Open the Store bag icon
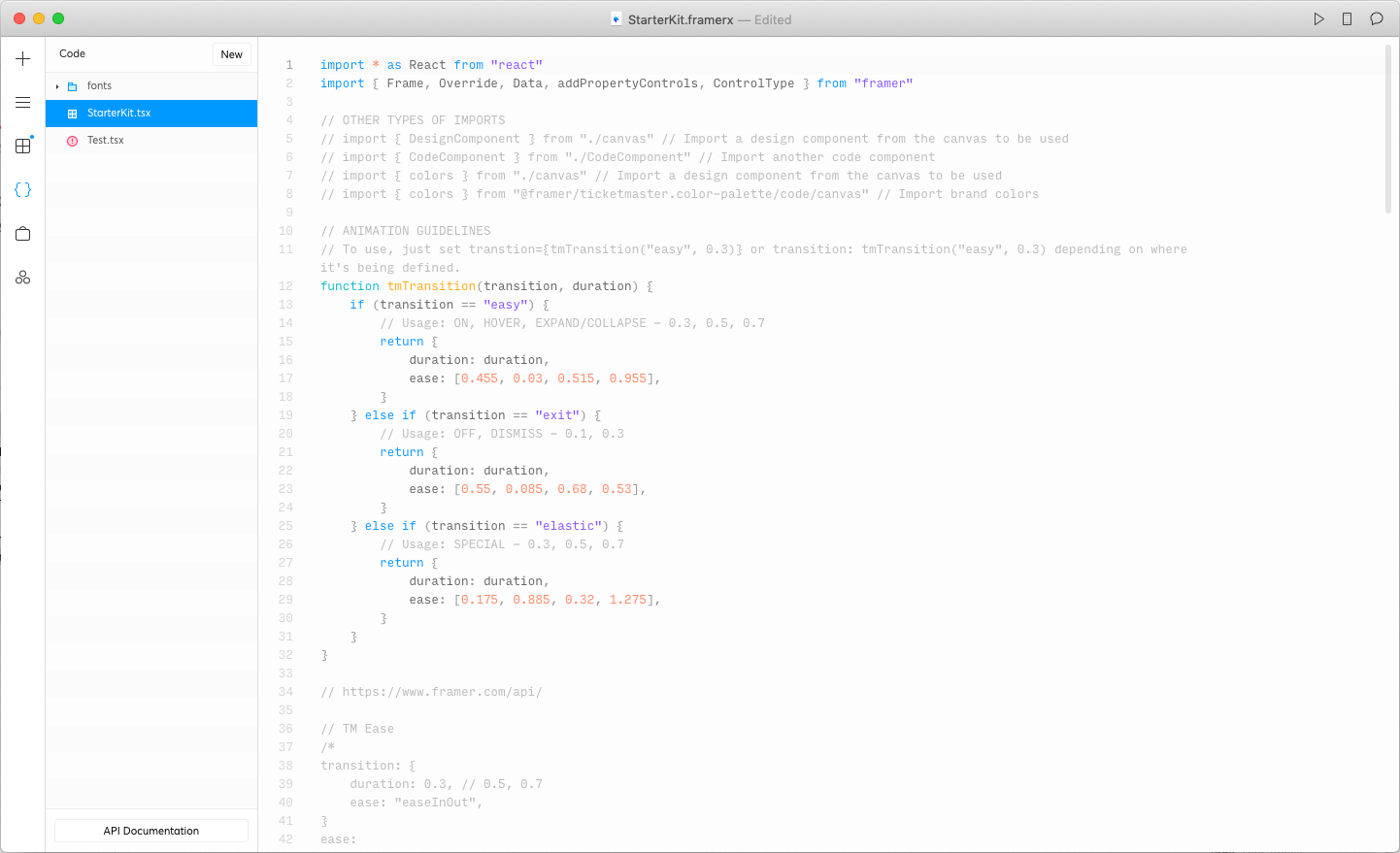This screenshot has height=853, width=1400. [x=23, y=234]
